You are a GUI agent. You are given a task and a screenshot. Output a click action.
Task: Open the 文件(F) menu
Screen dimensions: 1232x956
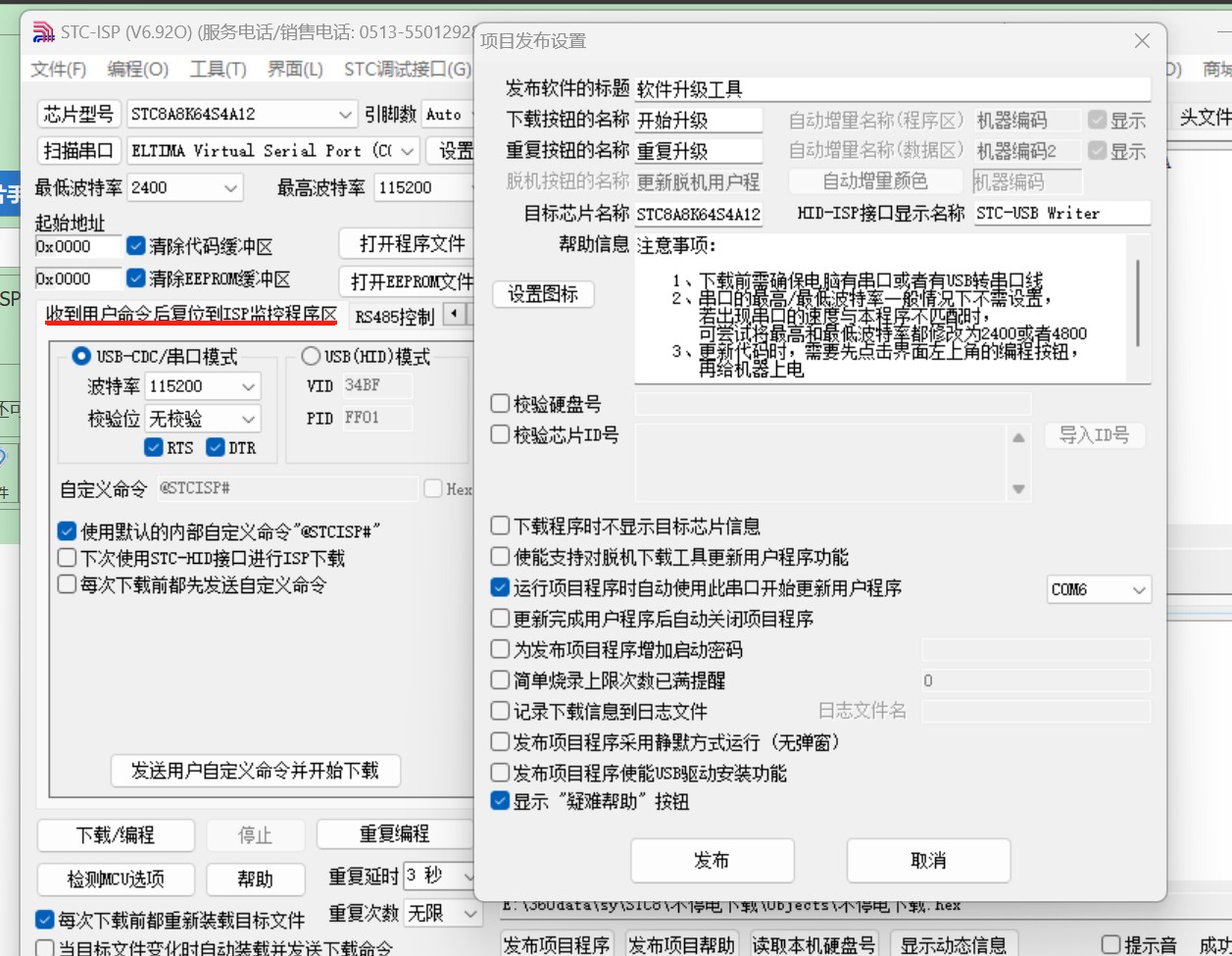click(59, 70)
